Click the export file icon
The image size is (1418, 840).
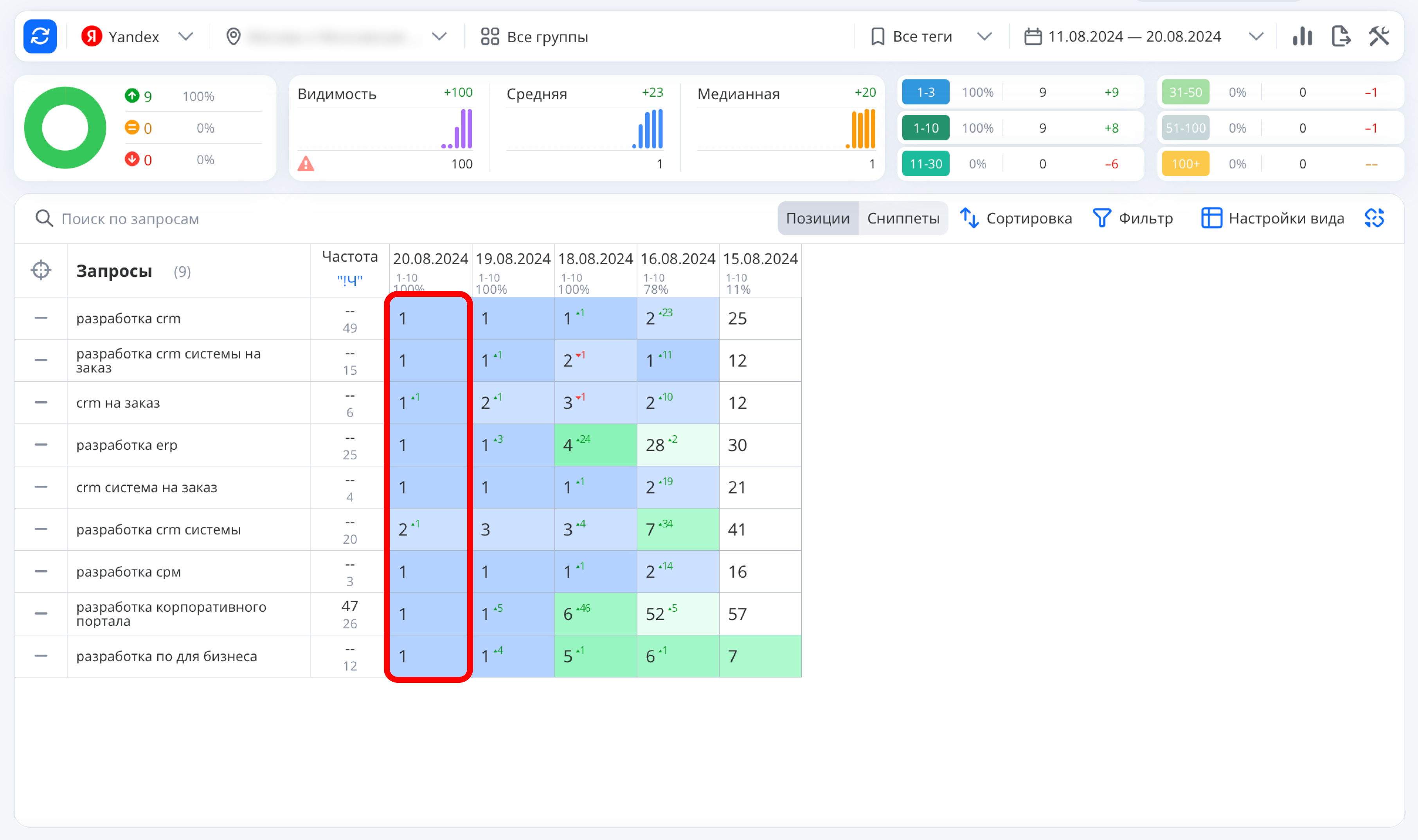[x=1341, y=37]
